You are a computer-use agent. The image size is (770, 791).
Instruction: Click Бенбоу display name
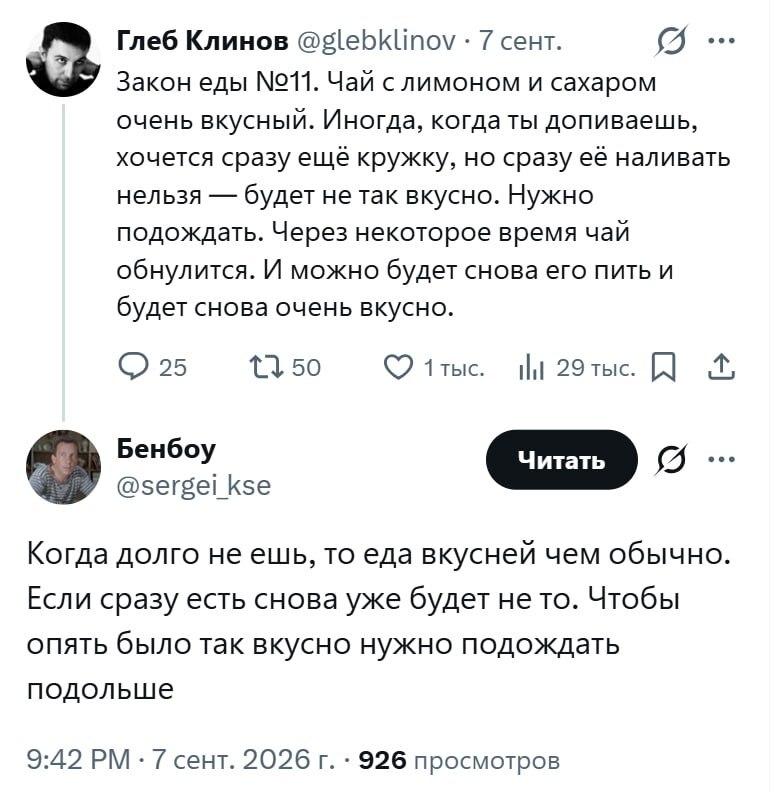(166, 449)
